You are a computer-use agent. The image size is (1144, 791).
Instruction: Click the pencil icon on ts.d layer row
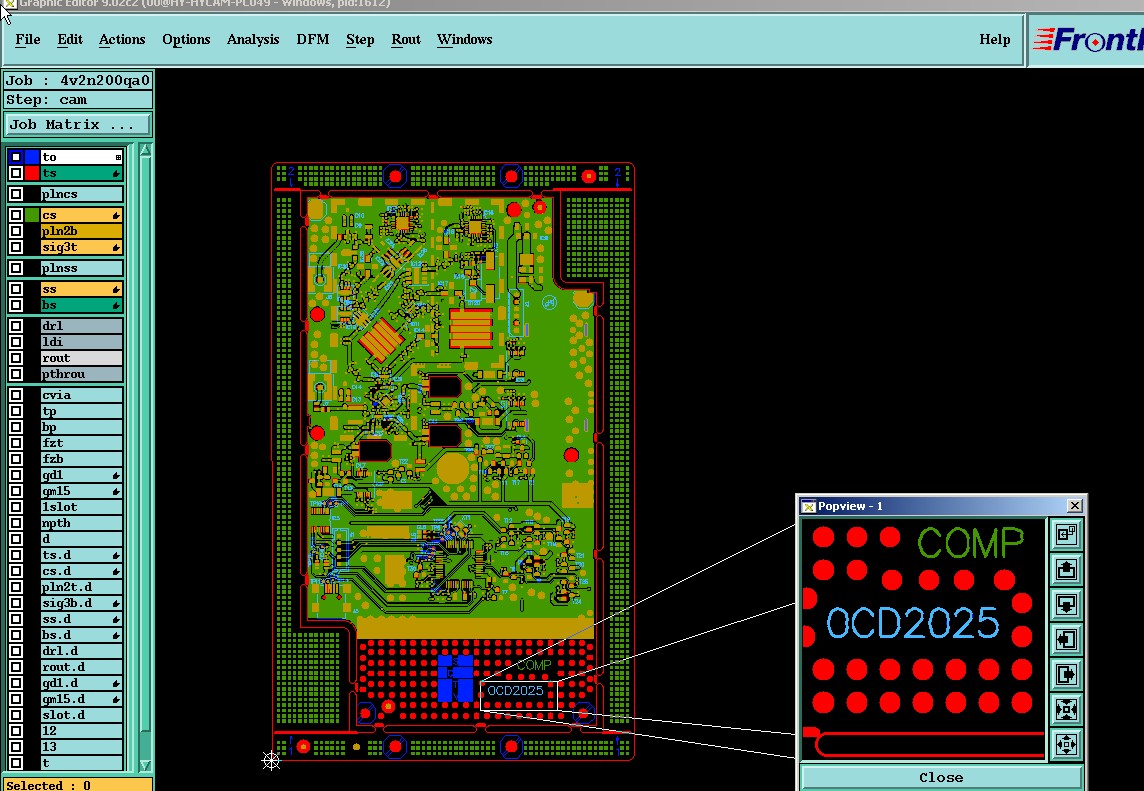click(x=116, y=555)
